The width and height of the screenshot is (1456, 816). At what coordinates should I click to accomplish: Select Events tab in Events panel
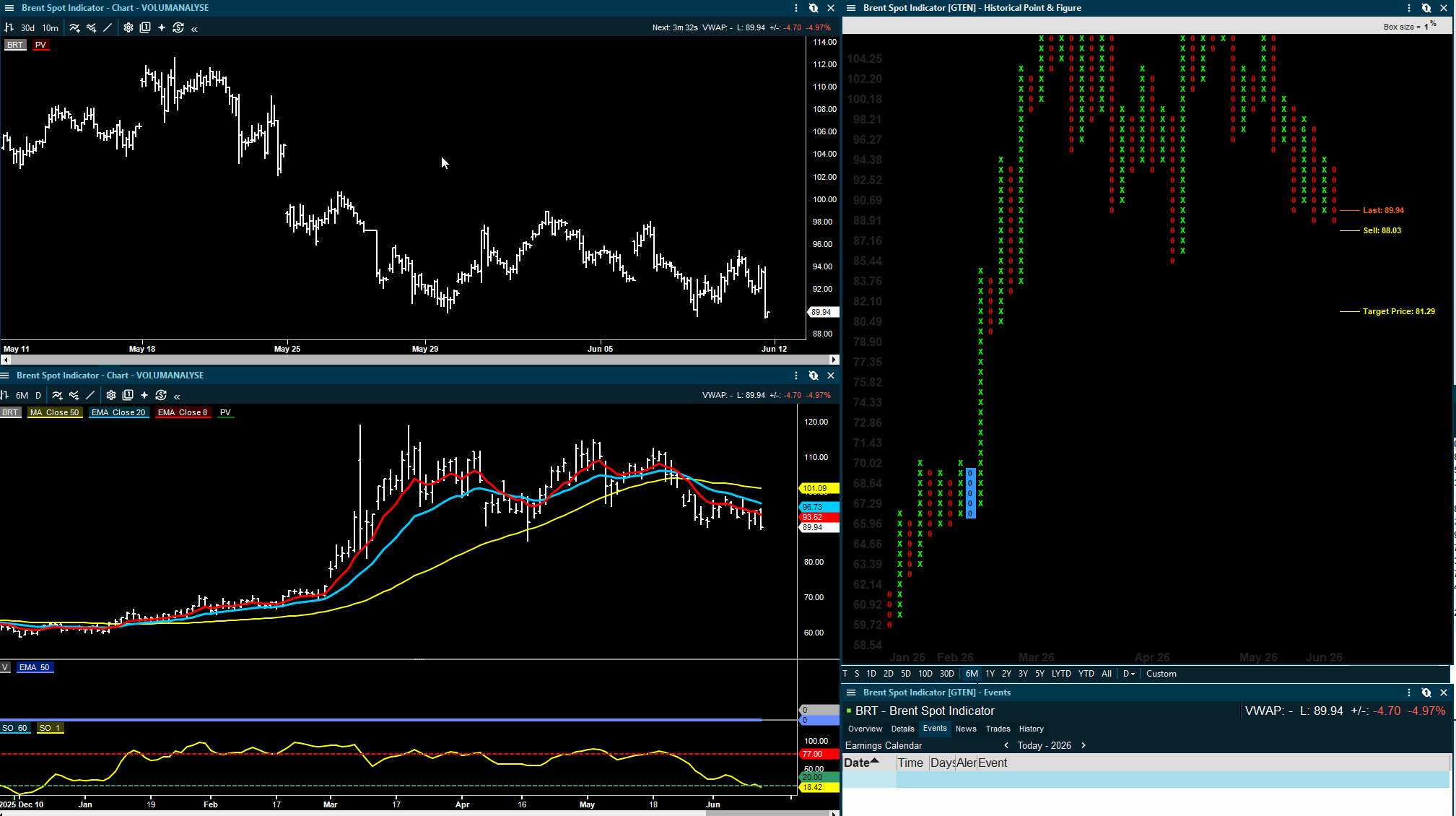[935, 728]
